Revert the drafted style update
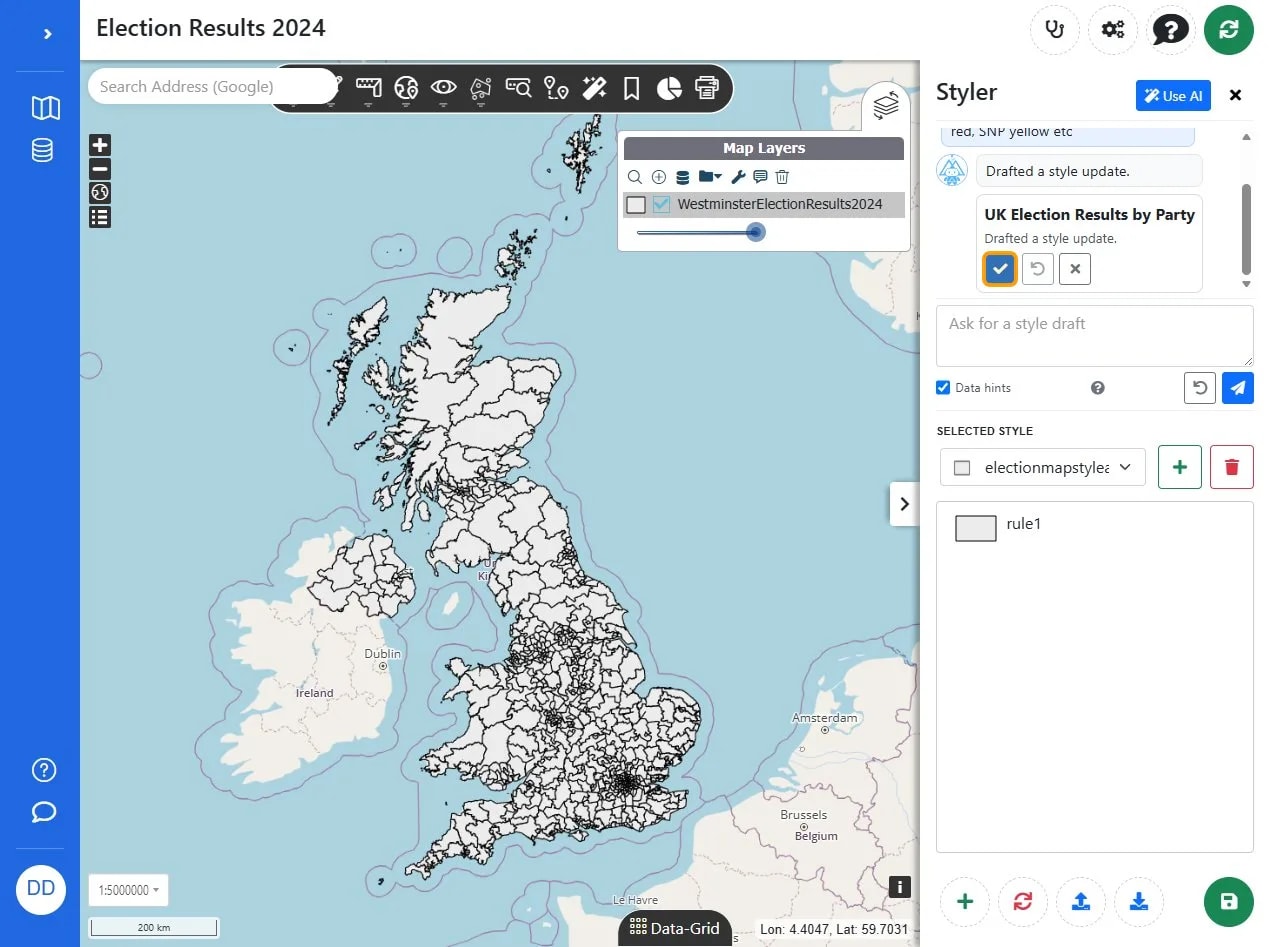1270x947 pixels. click(x=1038, y=269)
